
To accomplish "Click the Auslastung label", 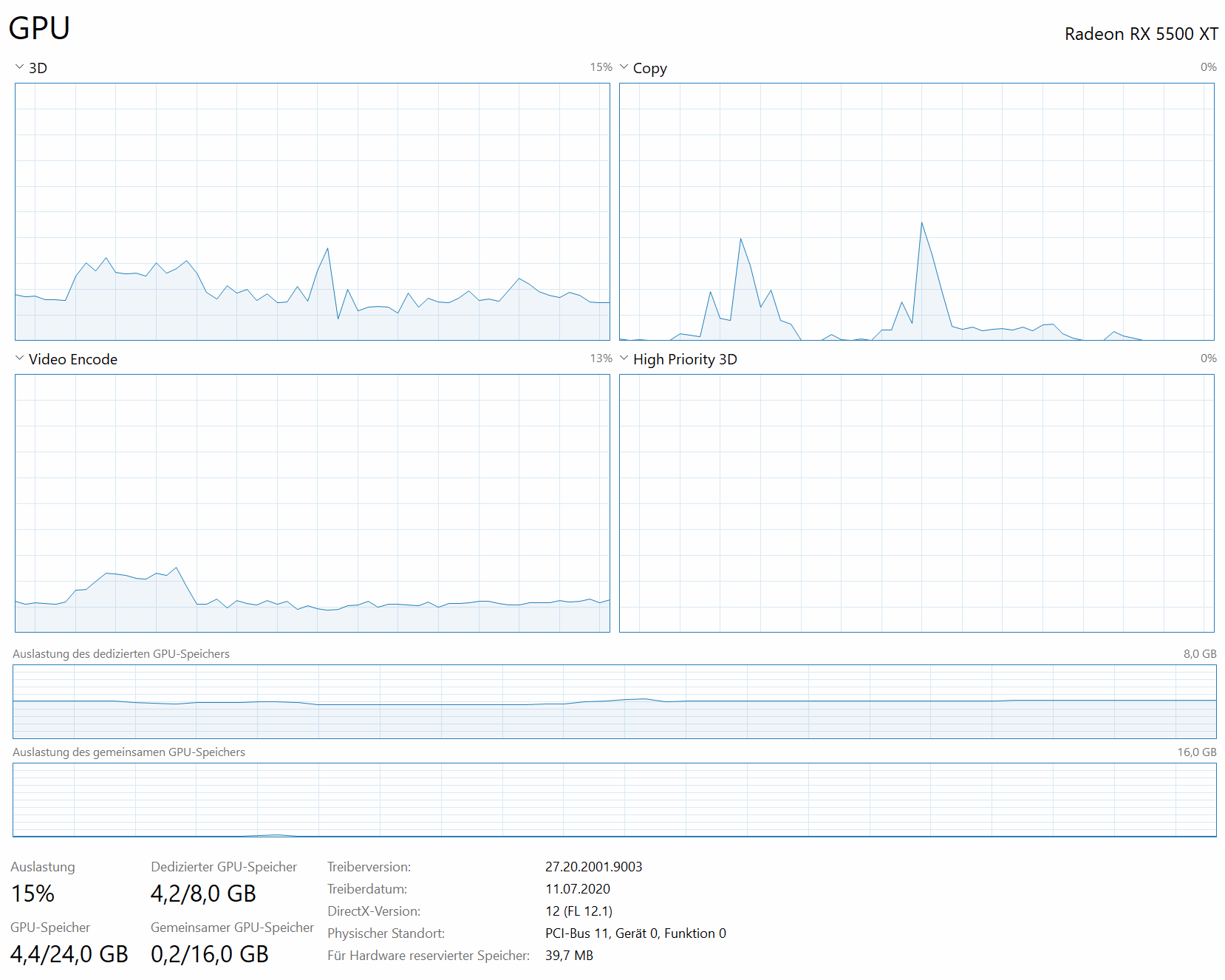I will 43,867.
